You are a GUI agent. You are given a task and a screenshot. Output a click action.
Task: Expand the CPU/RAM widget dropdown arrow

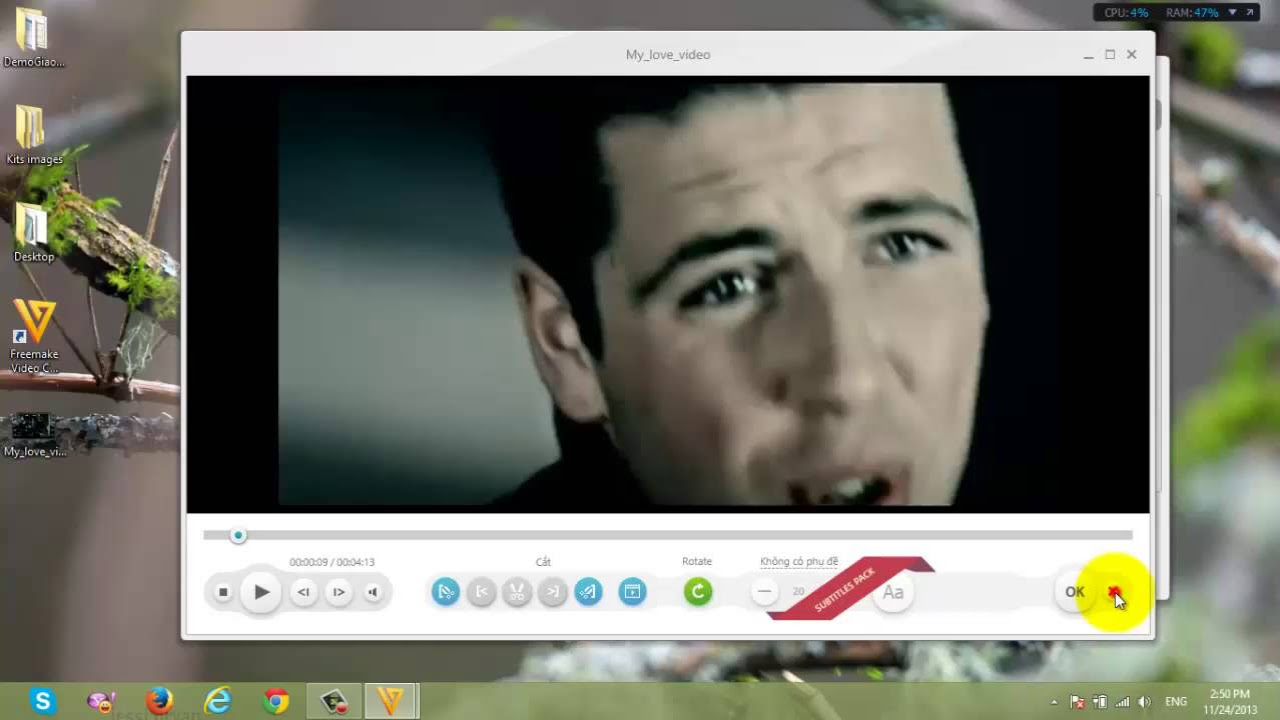coord(1232,13)
